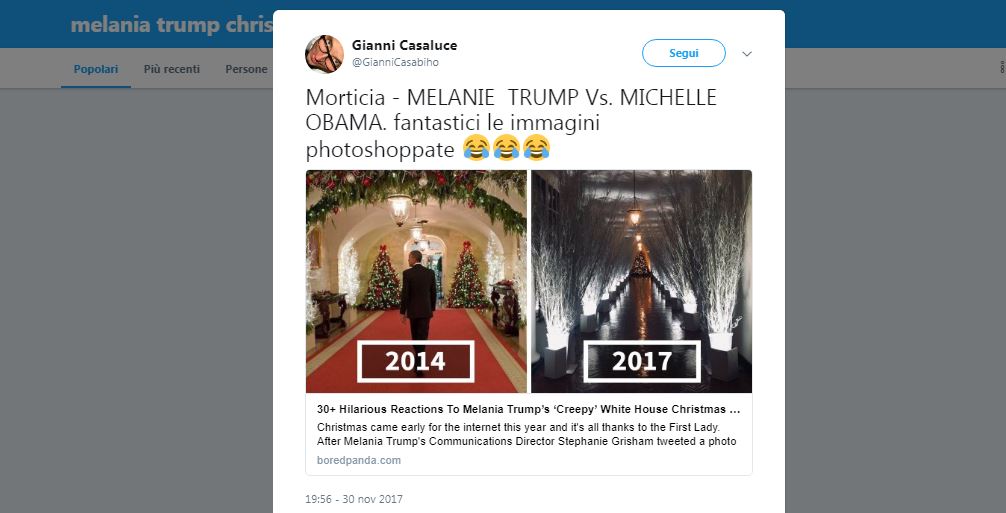
Task: Click the 2017 year label box
Action: point(641,361)
